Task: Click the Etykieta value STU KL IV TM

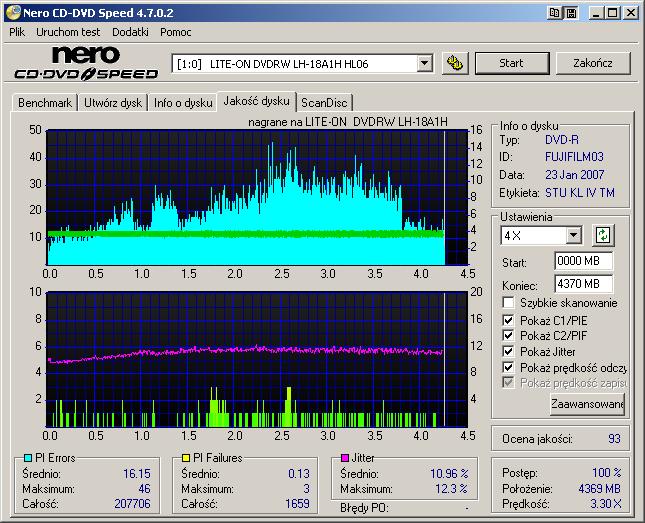Action: [580, 193]
